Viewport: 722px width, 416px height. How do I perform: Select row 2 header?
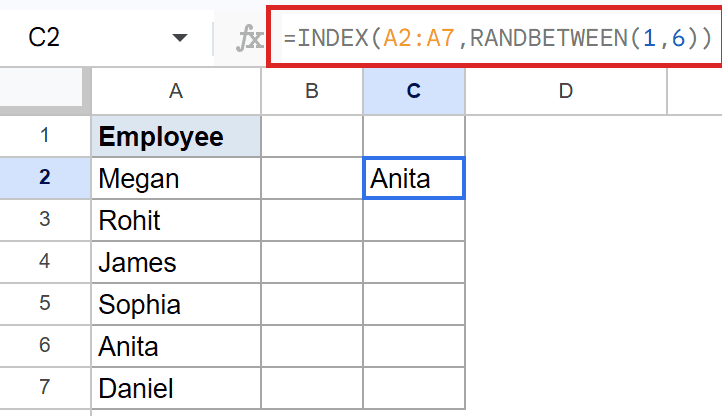click(45, 178)
